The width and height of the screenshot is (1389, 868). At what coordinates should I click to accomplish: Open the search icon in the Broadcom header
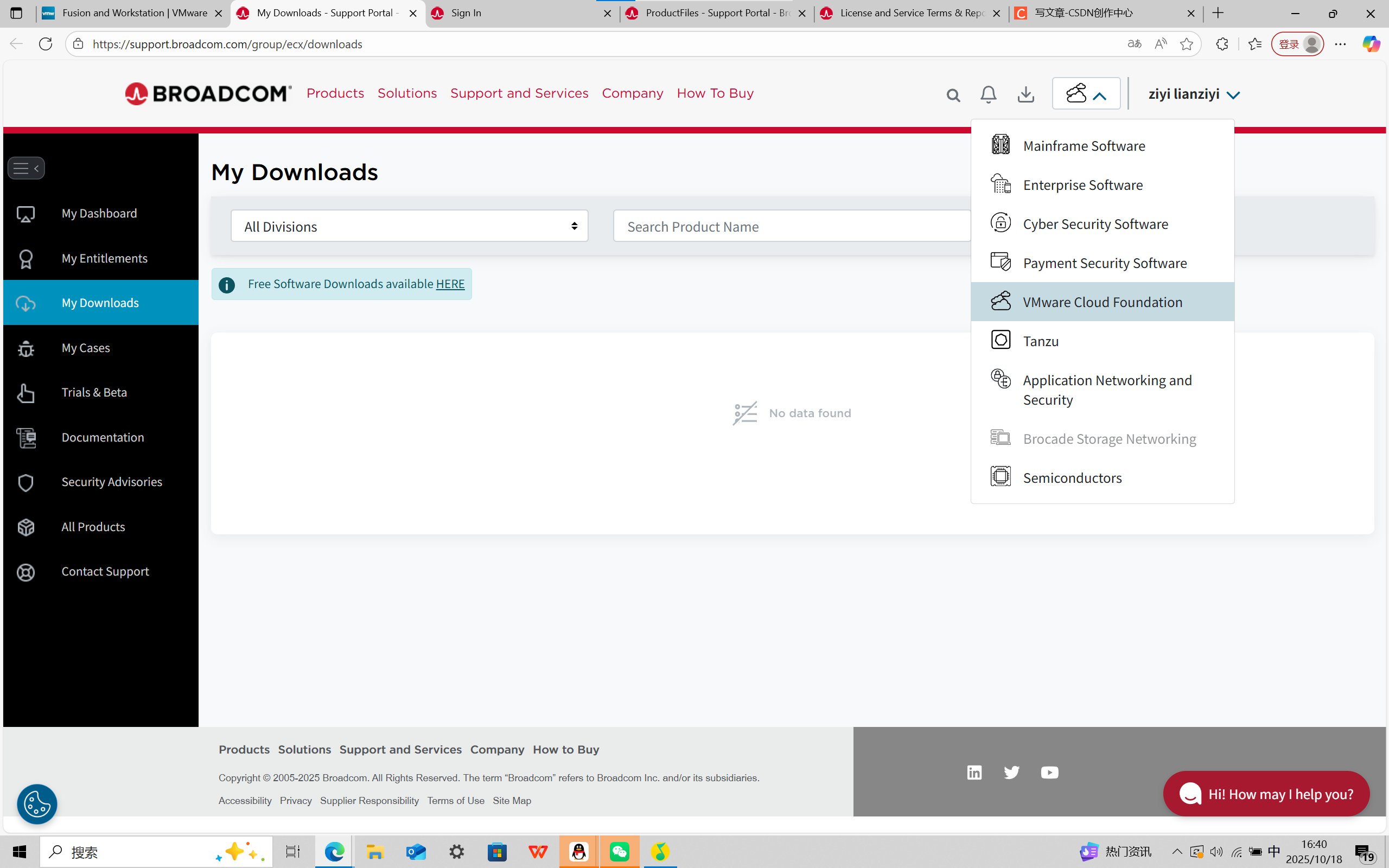tap(953, 95)
